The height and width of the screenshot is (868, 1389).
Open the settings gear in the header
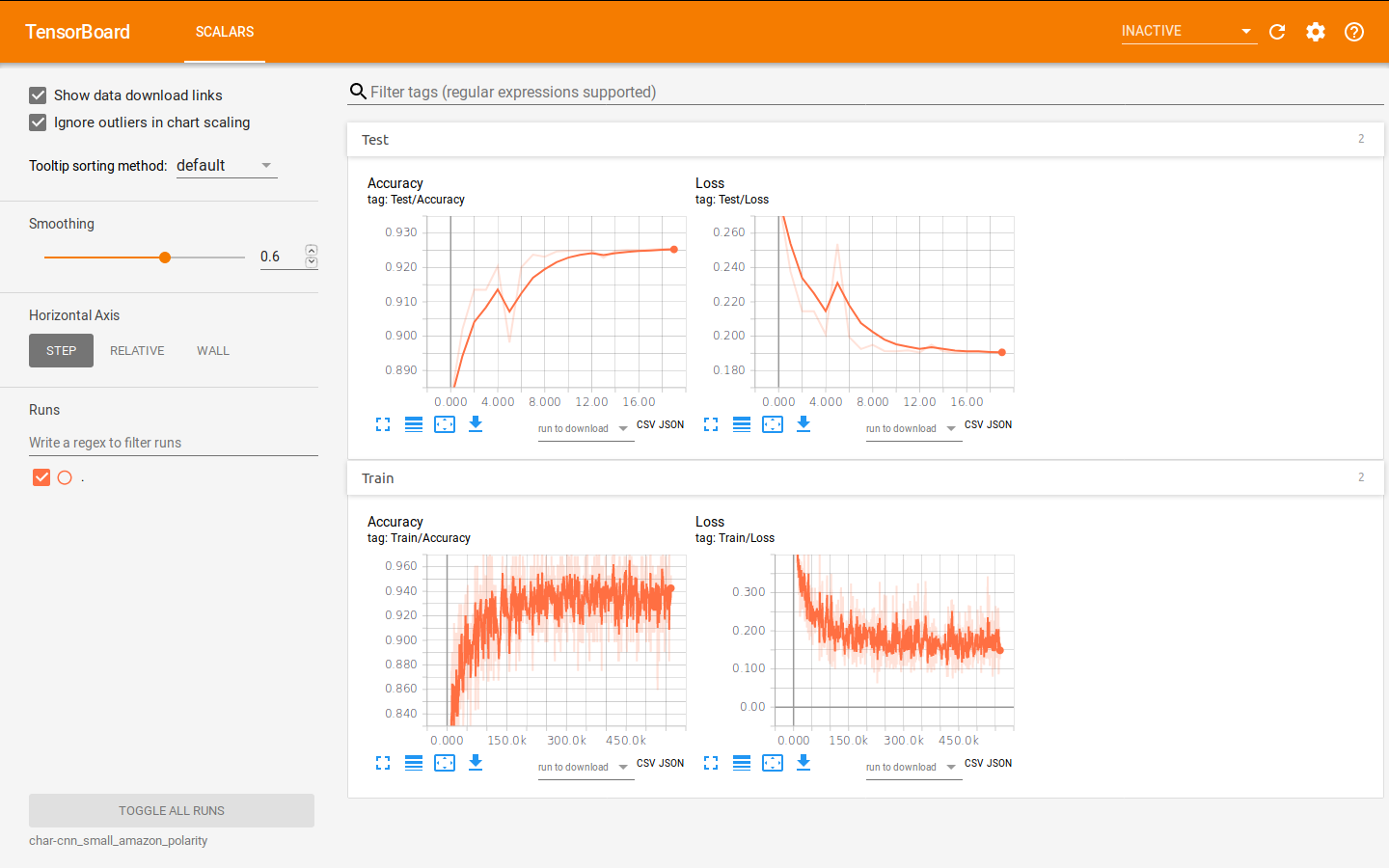click(1316, 32)
